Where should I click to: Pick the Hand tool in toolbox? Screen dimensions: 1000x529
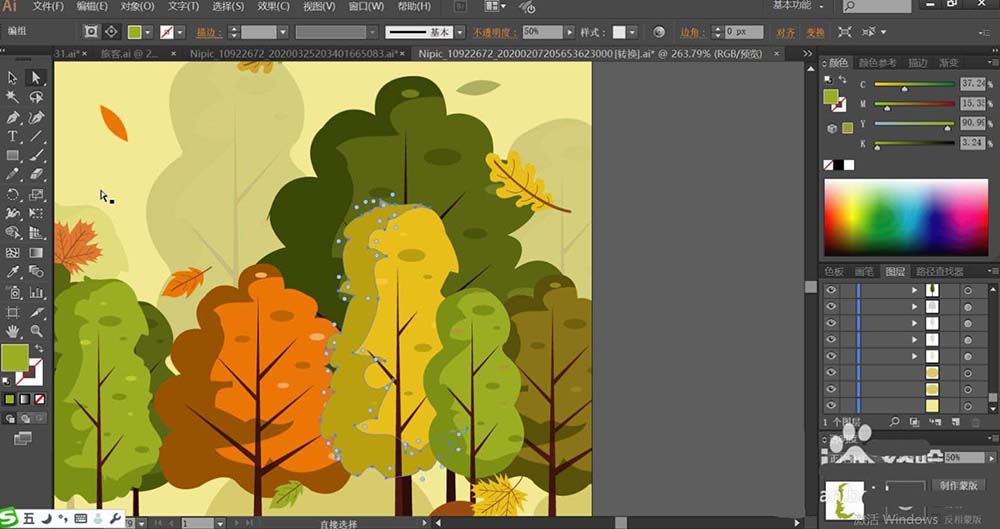click(13, 330)
